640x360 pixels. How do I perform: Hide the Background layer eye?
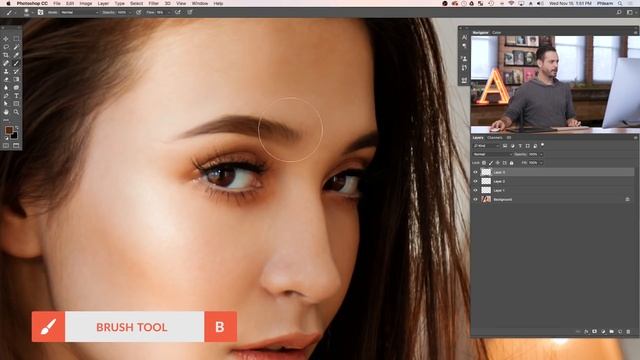pyautogui.click(x=475, y=199)
